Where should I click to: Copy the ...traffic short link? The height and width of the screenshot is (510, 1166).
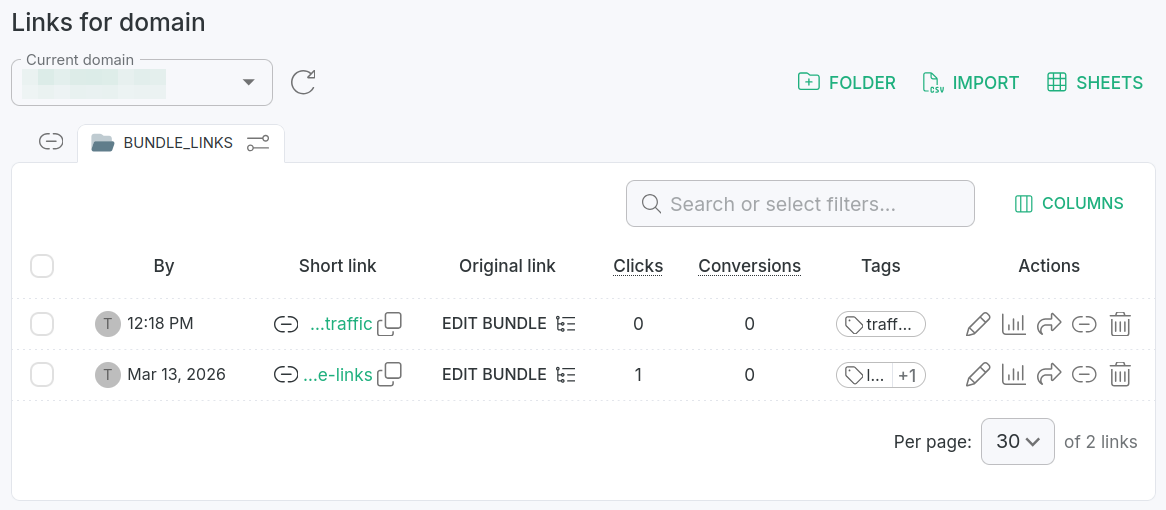390,323
